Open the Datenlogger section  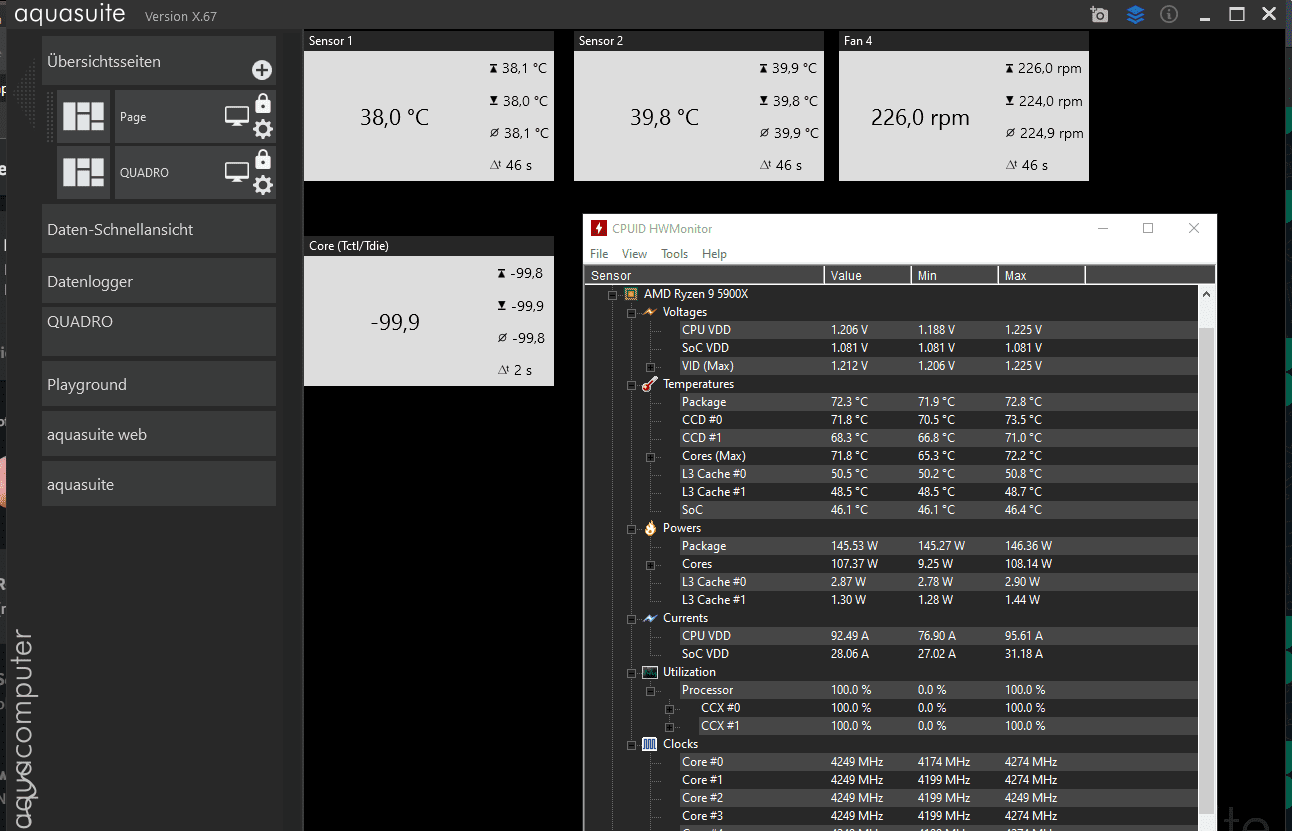click(159, 281)
